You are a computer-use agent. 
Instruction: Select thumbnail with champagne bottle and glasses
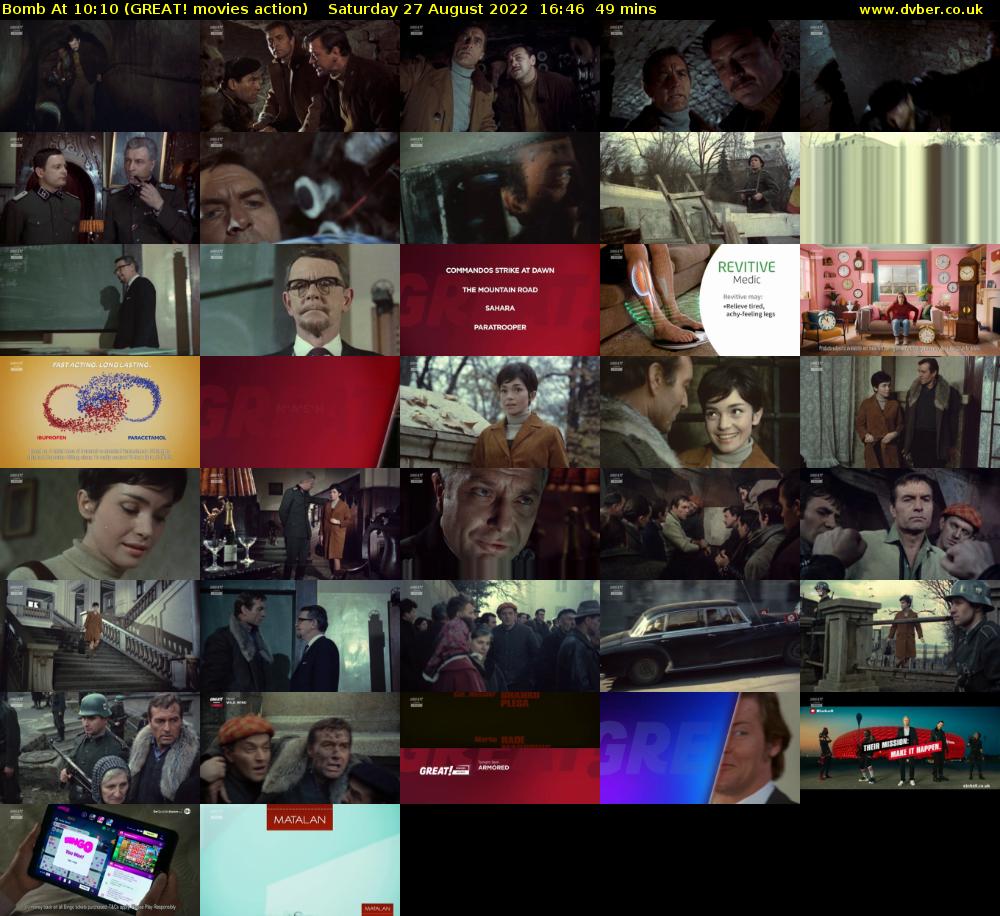point(300,524)
